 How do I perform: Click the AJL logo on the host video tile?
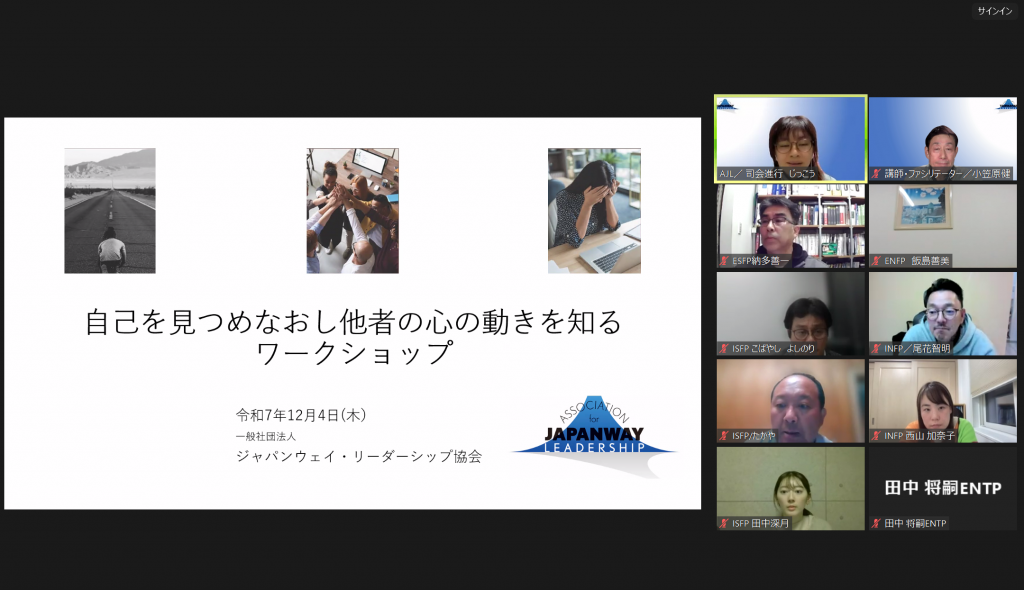726,104
